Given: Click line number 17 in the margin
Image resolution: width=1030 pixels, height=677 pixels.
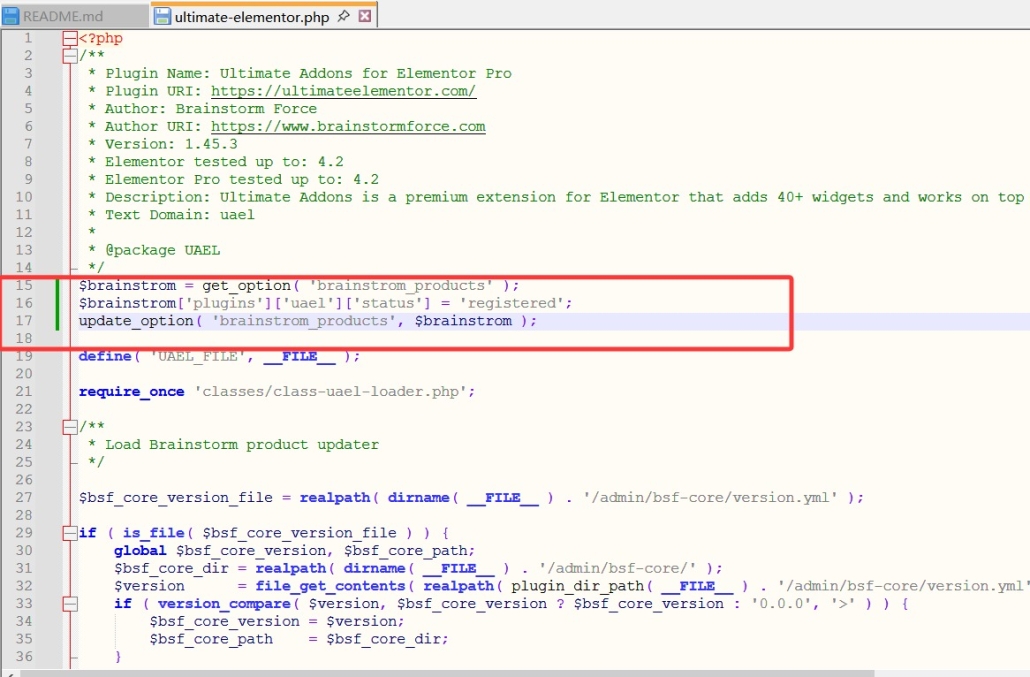Looking at the screenshot, I should point(24,320).
